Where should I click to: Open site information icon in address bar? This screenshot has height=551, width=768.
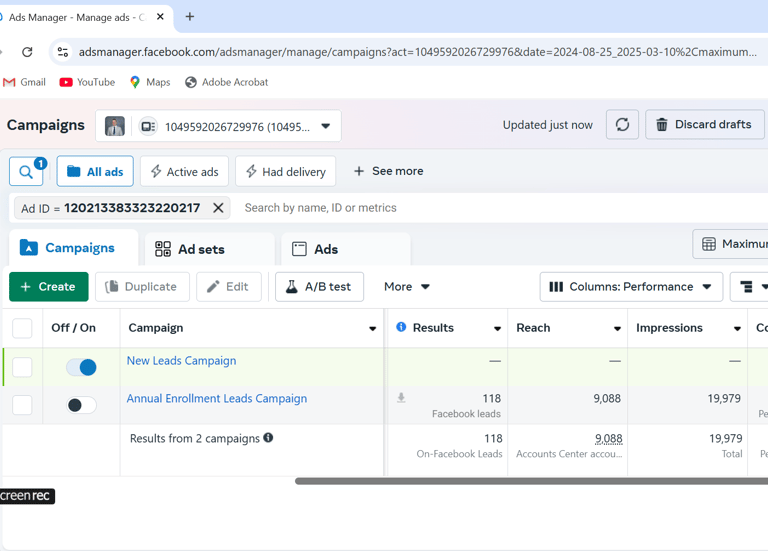(x=63, y=52)
